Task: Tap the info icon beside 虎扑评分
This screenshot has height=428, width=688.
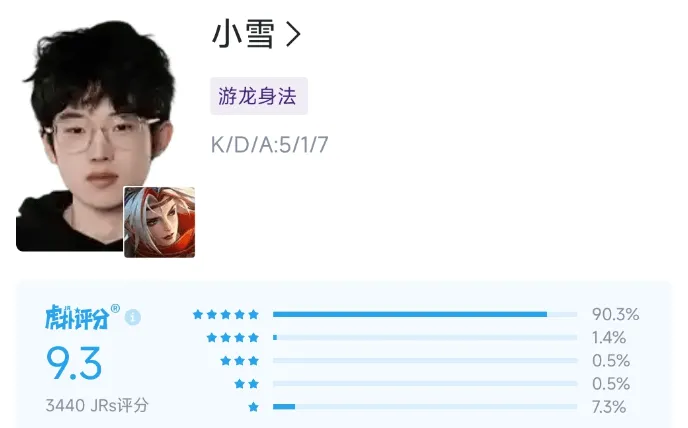Action: pos(133,317)
